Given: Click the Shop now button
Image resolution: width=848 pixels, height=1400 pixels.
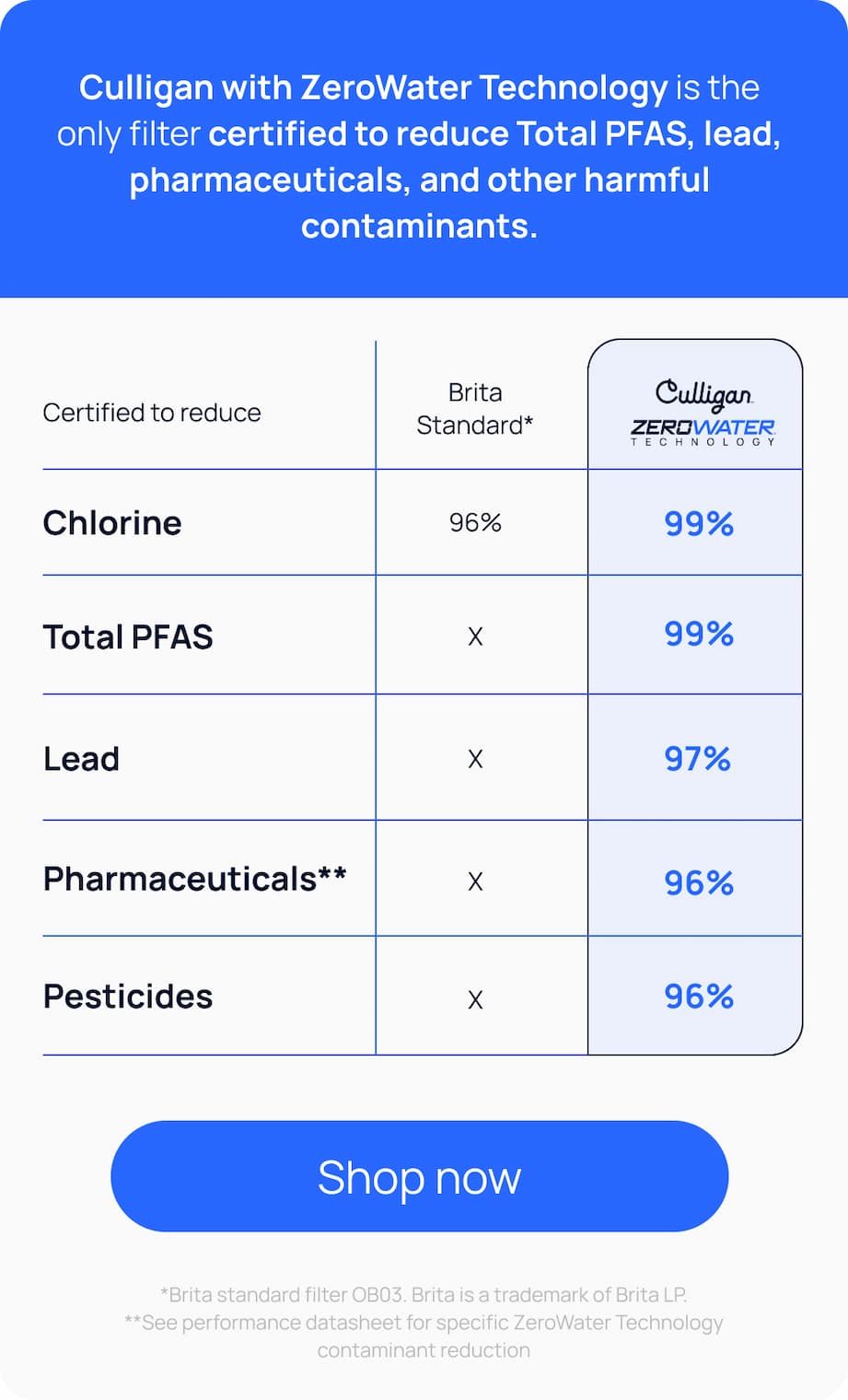Looking at the screenshot, I should [419, 1176].
